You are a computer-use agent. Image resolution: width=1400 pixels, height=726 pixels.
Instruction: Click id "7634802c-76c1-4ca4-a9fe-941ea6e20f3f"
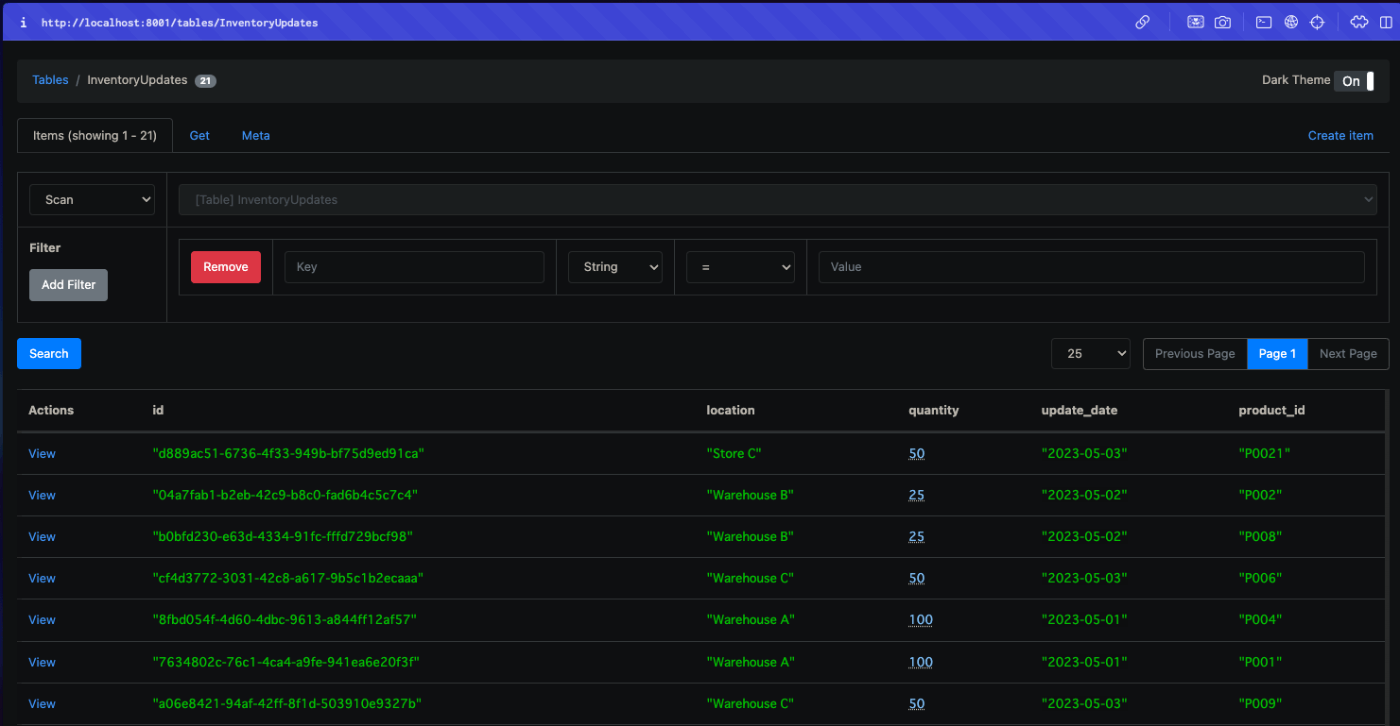tap(286, 662)
